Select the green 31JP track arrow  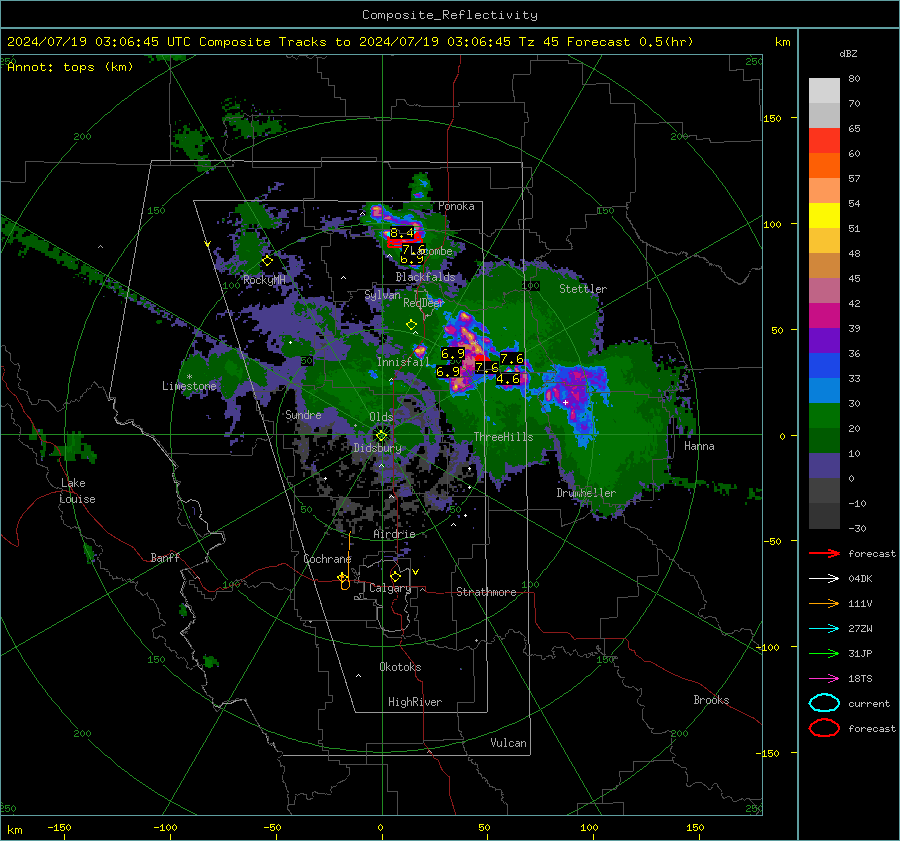(824, 653)
